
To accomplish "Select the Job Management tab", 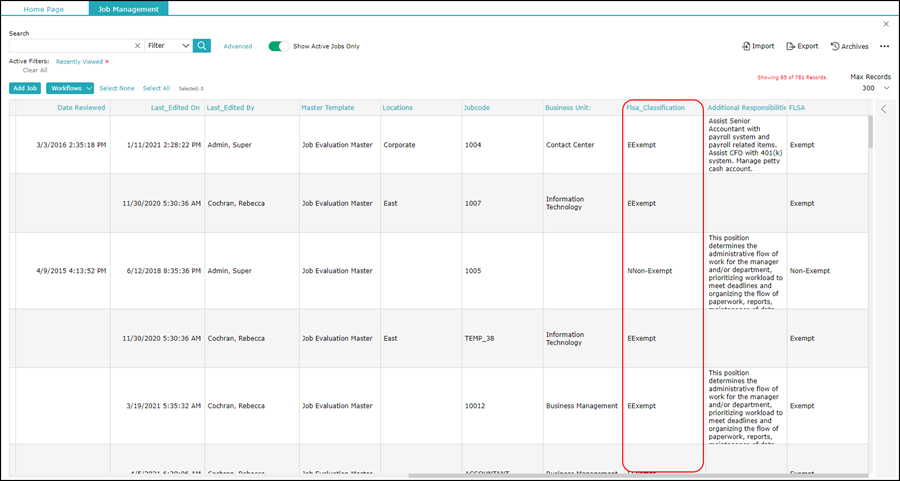I will click(128, 8).
